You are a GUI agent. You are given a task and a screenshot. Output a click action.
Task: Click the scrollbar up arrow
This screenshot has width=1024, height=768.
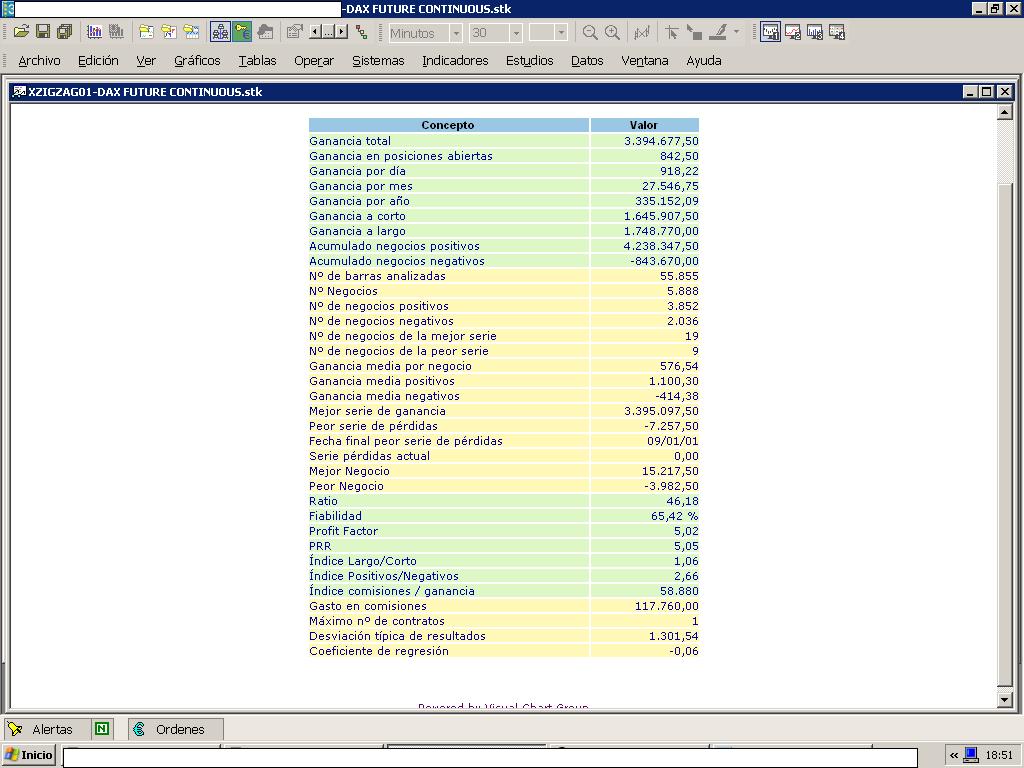pyautogui.click(x=1004, y=112)
